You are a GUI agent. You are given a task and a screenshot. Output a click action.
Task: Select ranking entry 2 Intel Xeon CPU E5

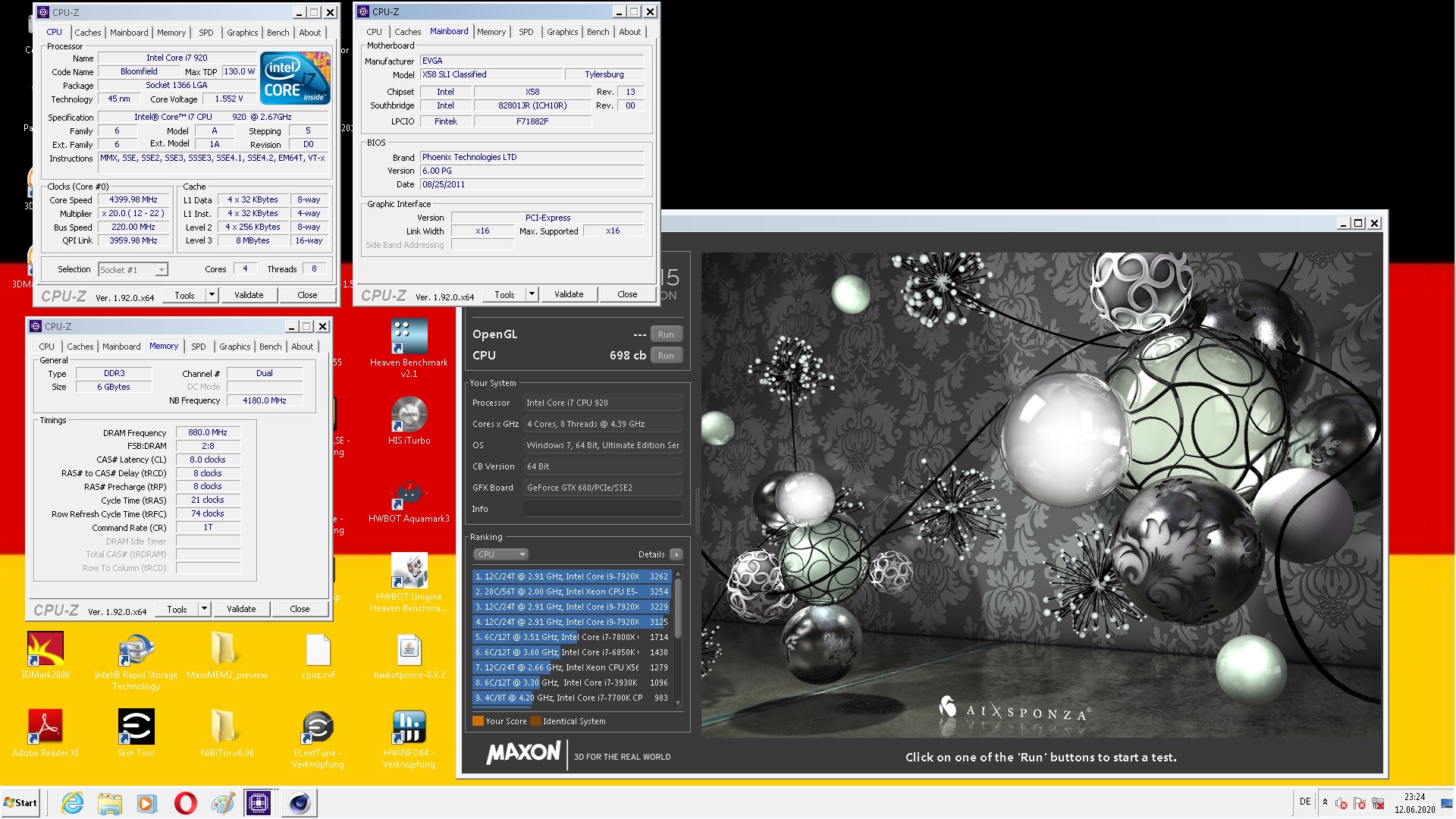tap(572, 591)
